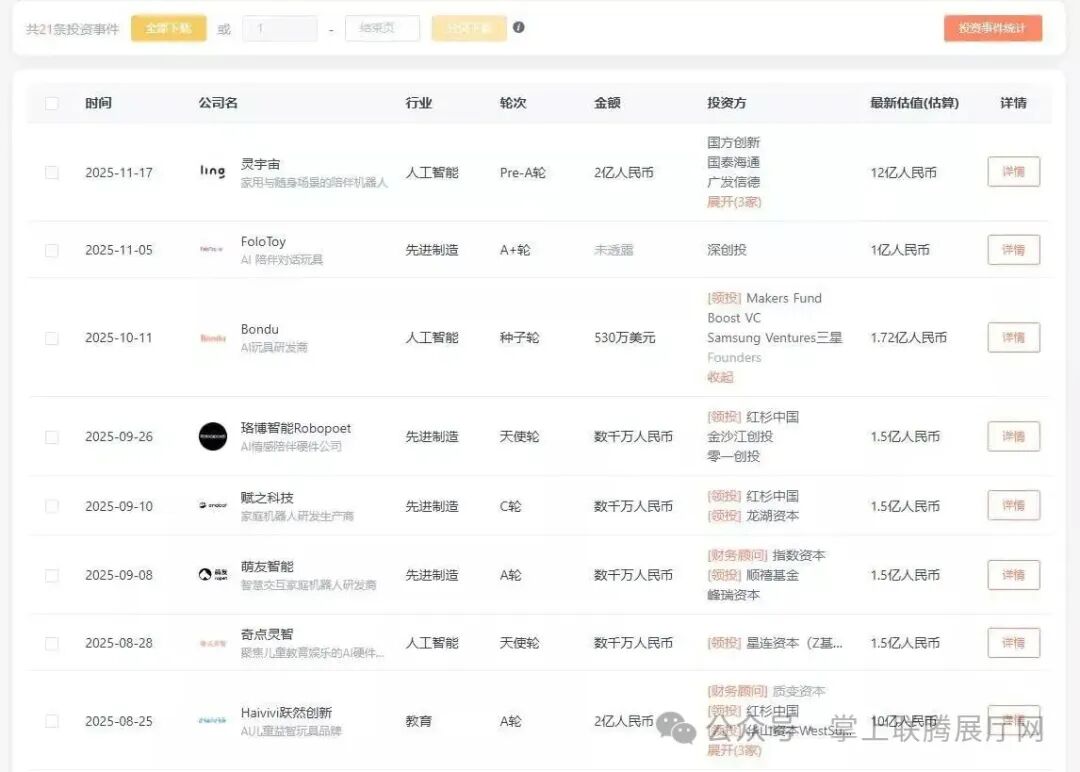Click the faded yellow download button after the page range
The image size is (1080, 772).
[x=469, y=28]
